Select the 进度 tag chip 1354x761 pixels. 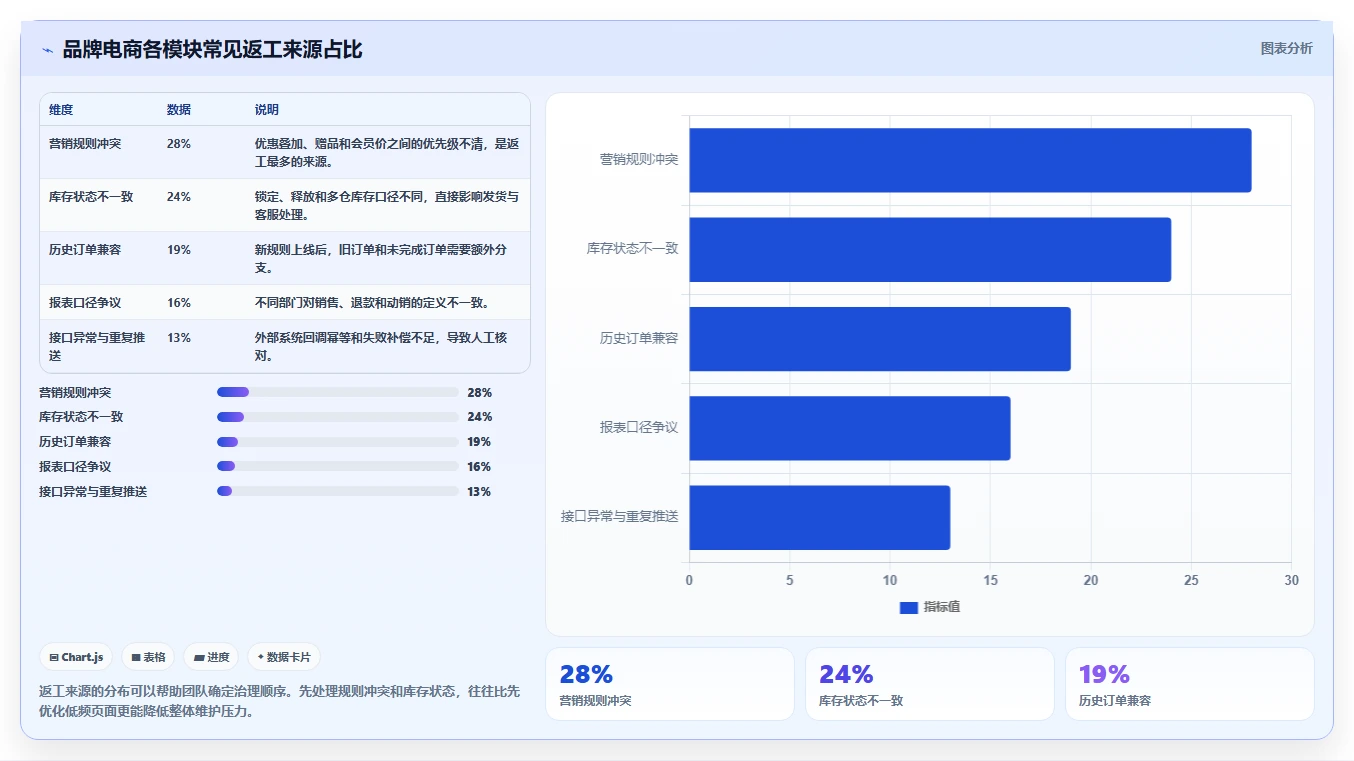[211, 657]
